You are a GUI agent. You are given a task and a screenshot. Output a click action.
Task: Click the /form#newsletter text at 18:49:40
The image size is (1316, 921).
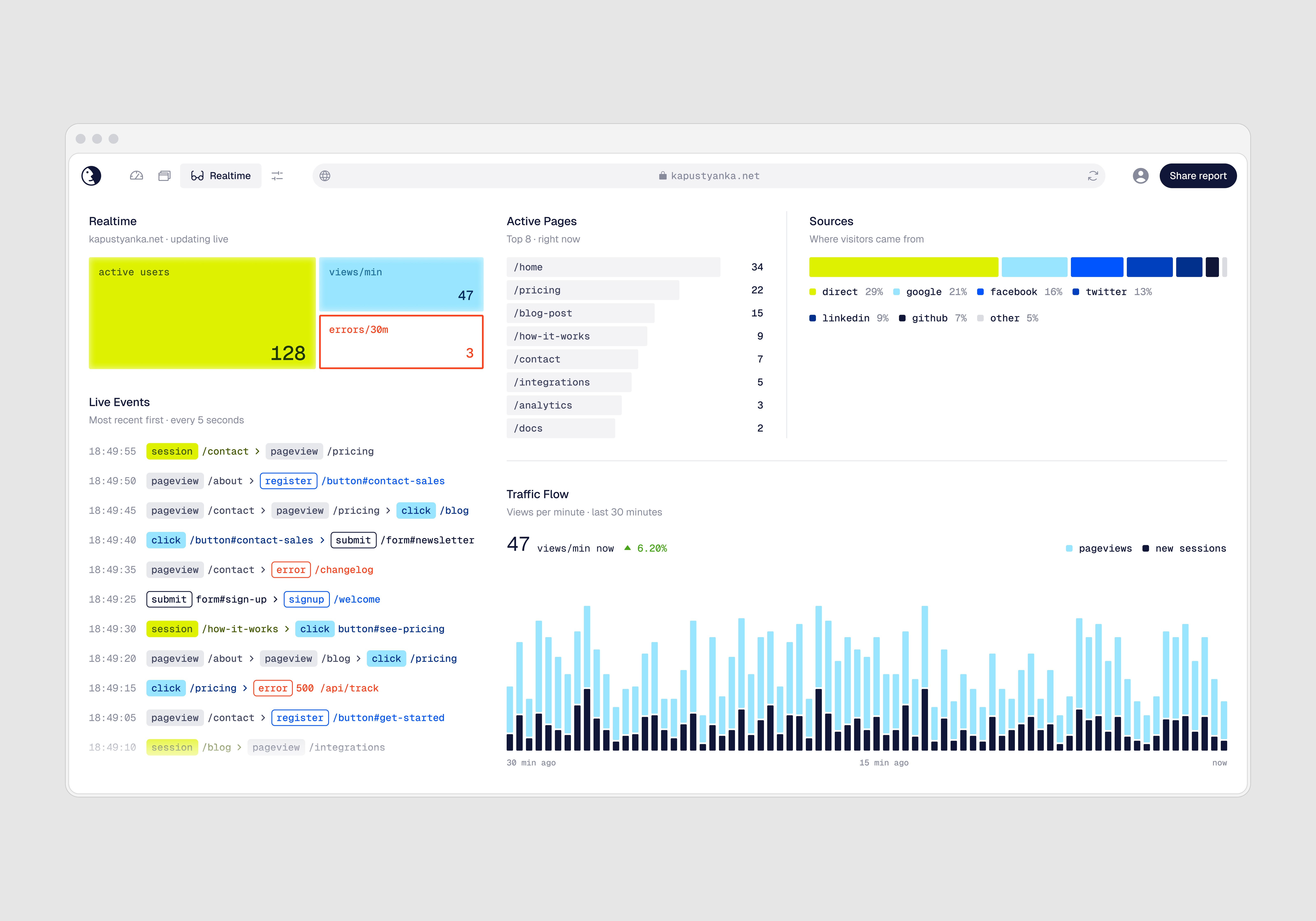click(427, 540)
